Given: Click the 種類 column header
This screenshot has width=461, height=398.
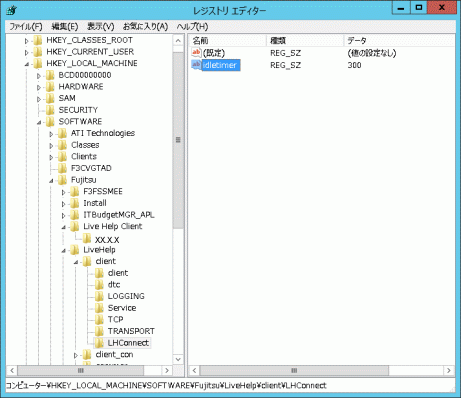Looking at the screenshot, I should tap(305, 41).
